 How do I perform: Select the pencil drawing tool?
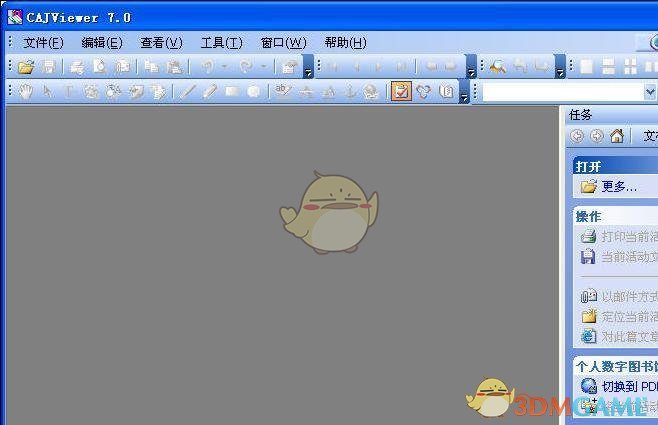coord(209,91)
